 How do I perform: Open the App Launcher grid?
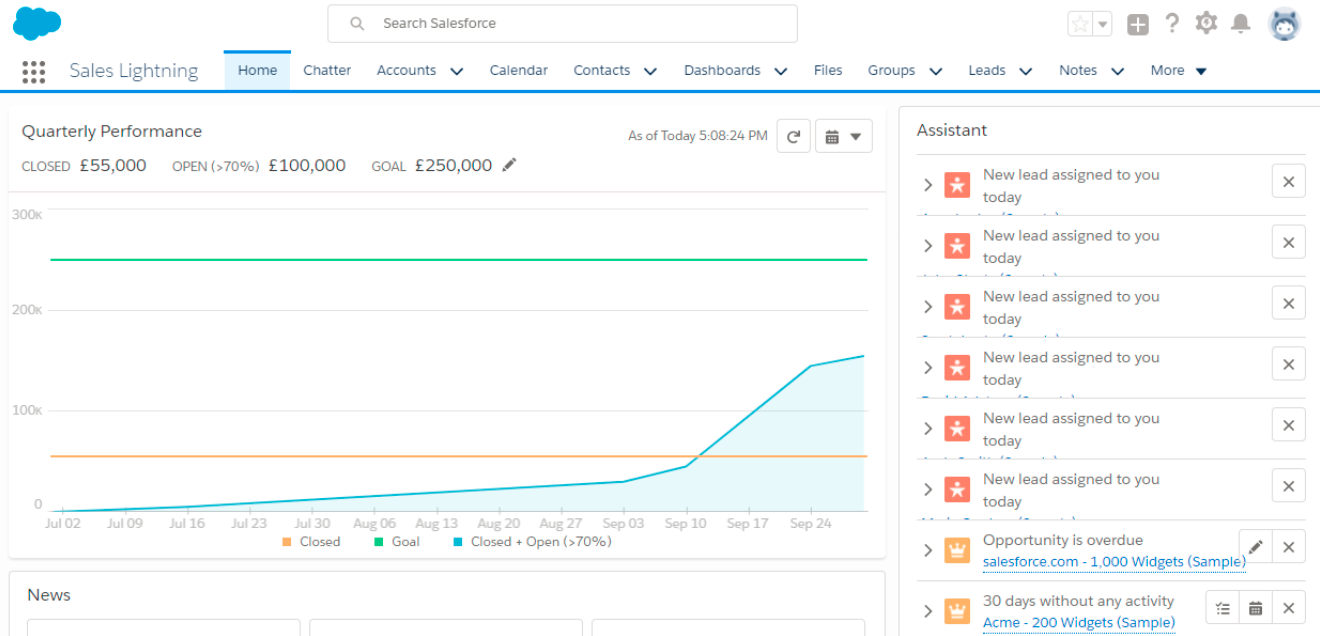tap(34, 71)
